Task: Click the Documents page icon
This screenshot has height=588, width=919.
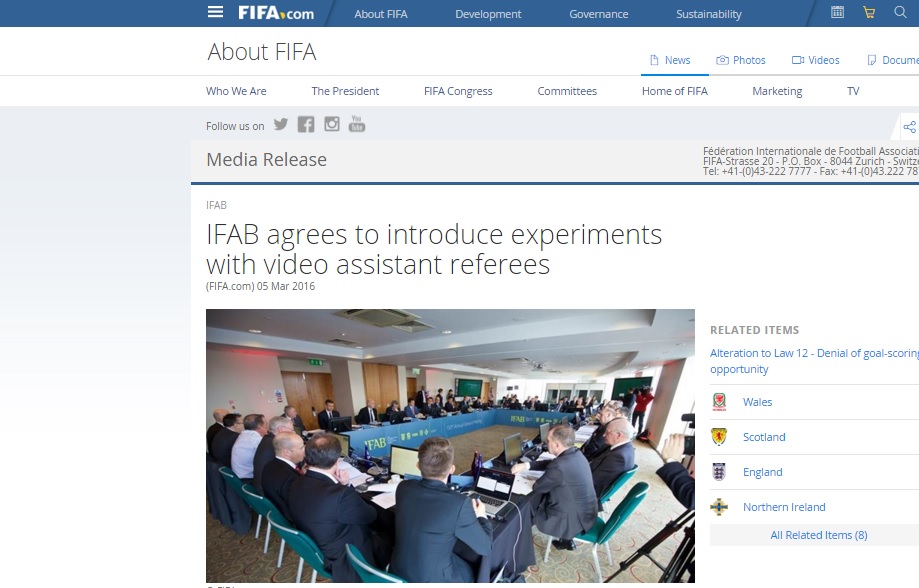Action: tap(872, 60)
